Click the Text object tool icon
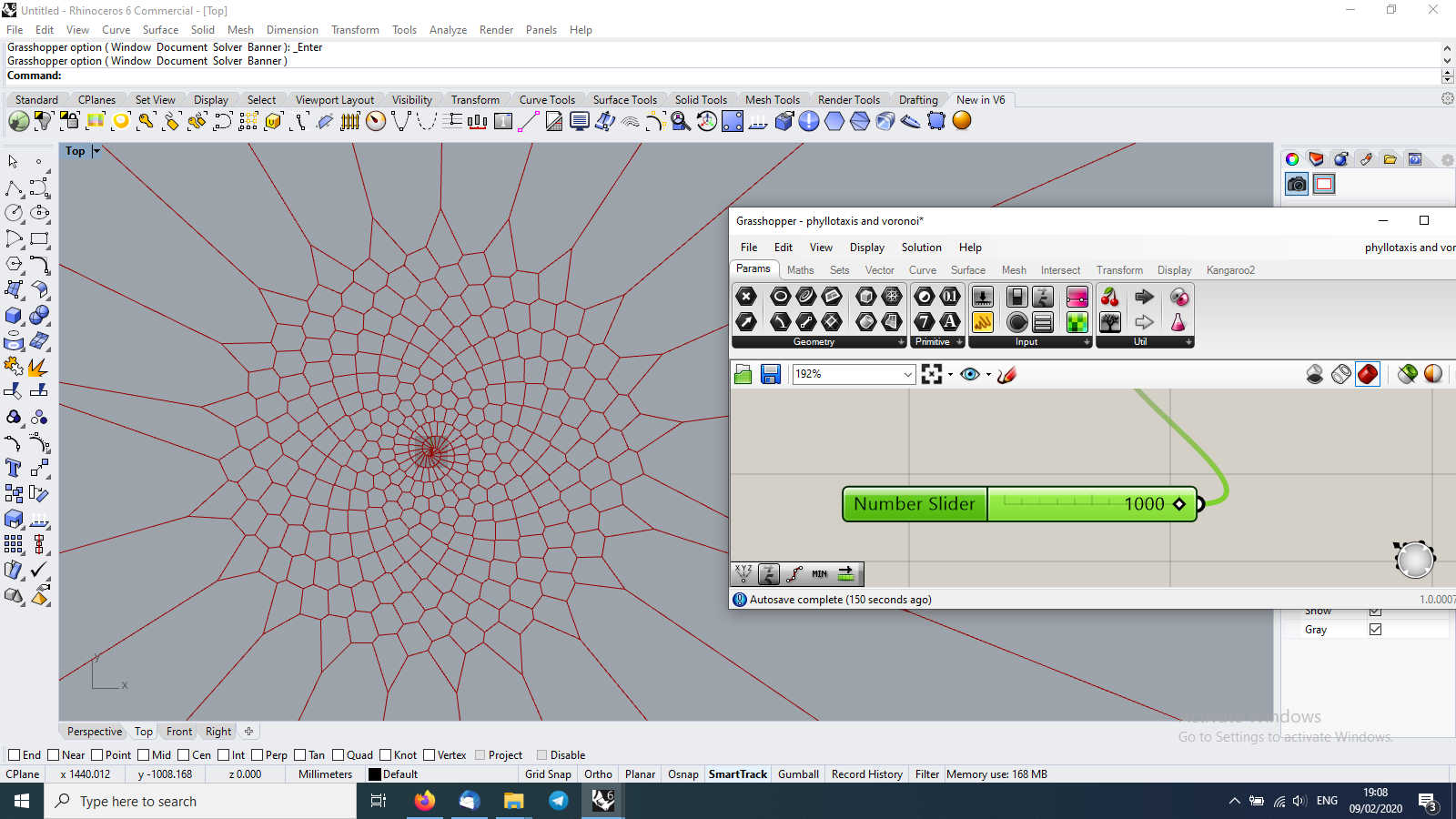1456x819 pixels. pos(14,468)
